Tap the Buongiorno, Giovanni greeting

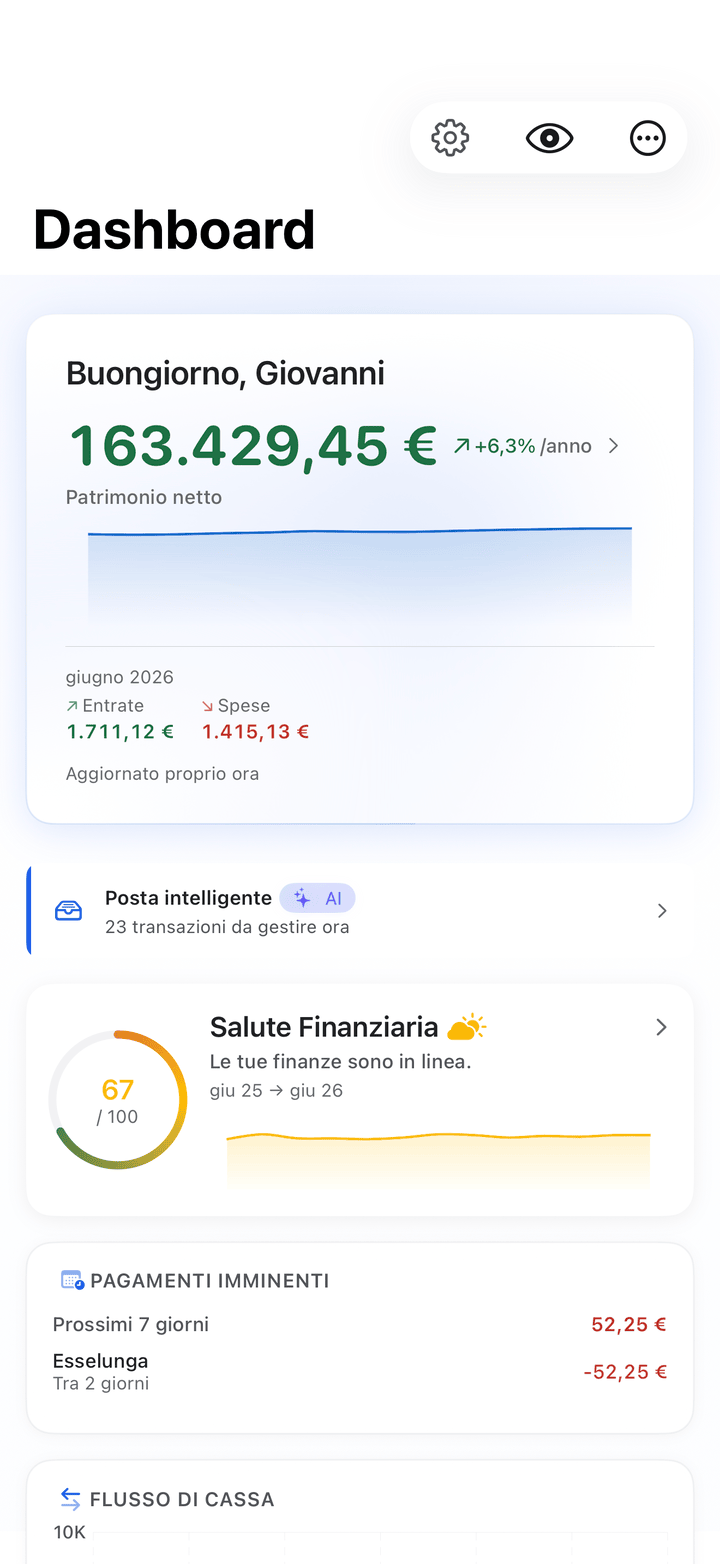(225, 373)
